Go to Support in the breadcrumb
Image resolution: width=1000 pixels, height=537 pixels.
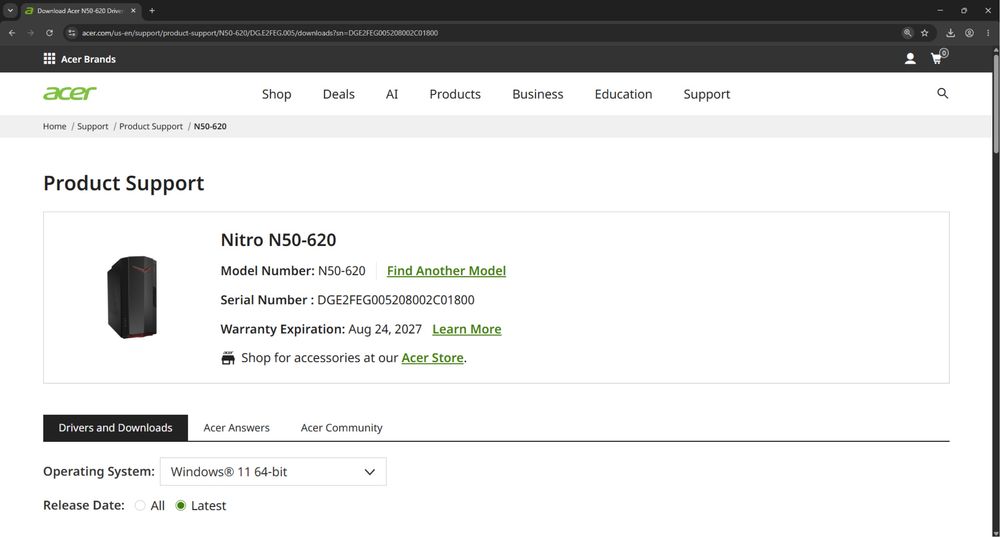[x=92, y=126]
